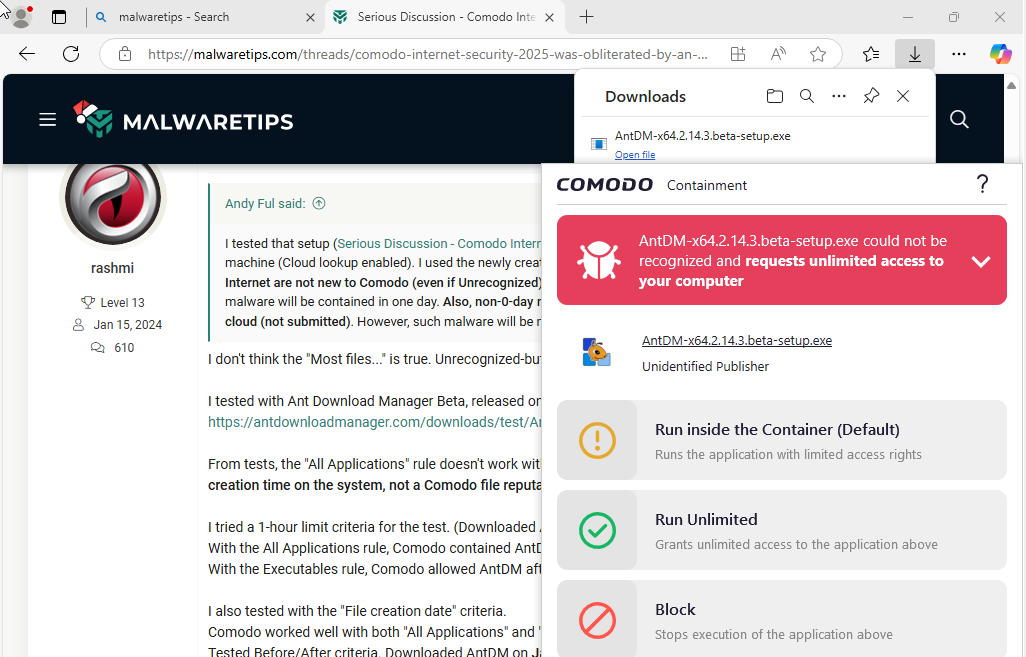Open browser Settings and more menu
1026x657 pixels.
pyautogui.click(x=959, y=54)
